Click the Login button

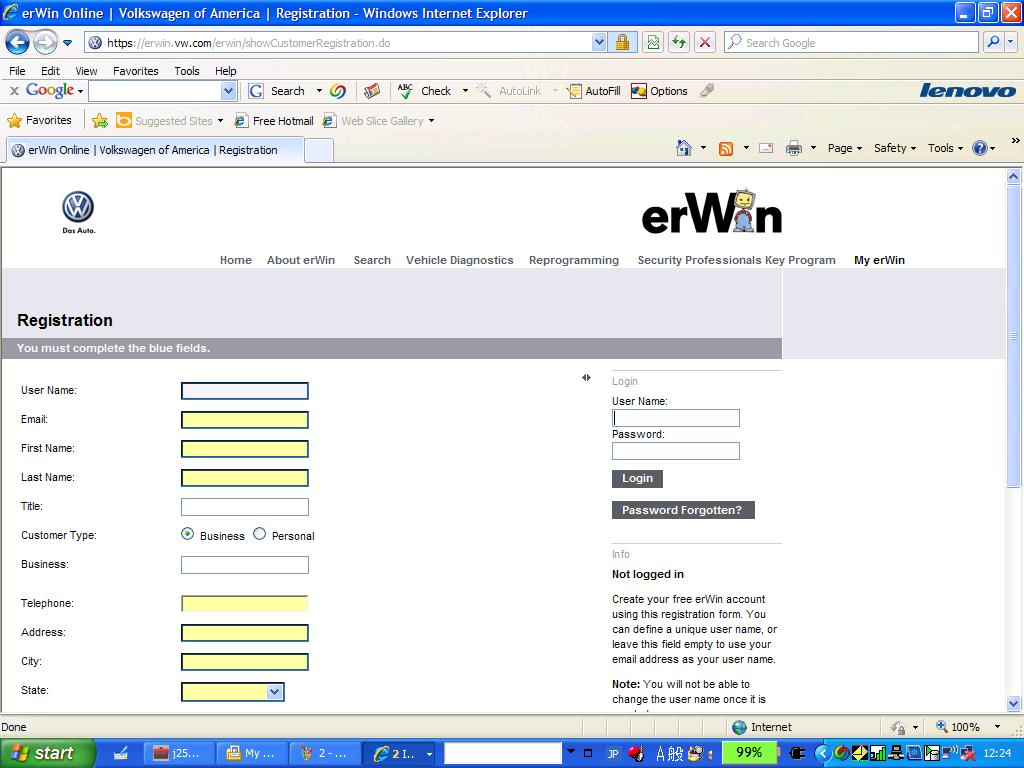[637, 479]
